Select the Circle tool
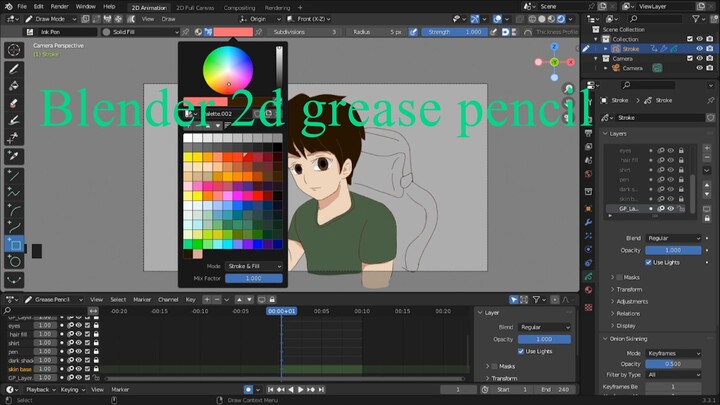 pos(14,262)
